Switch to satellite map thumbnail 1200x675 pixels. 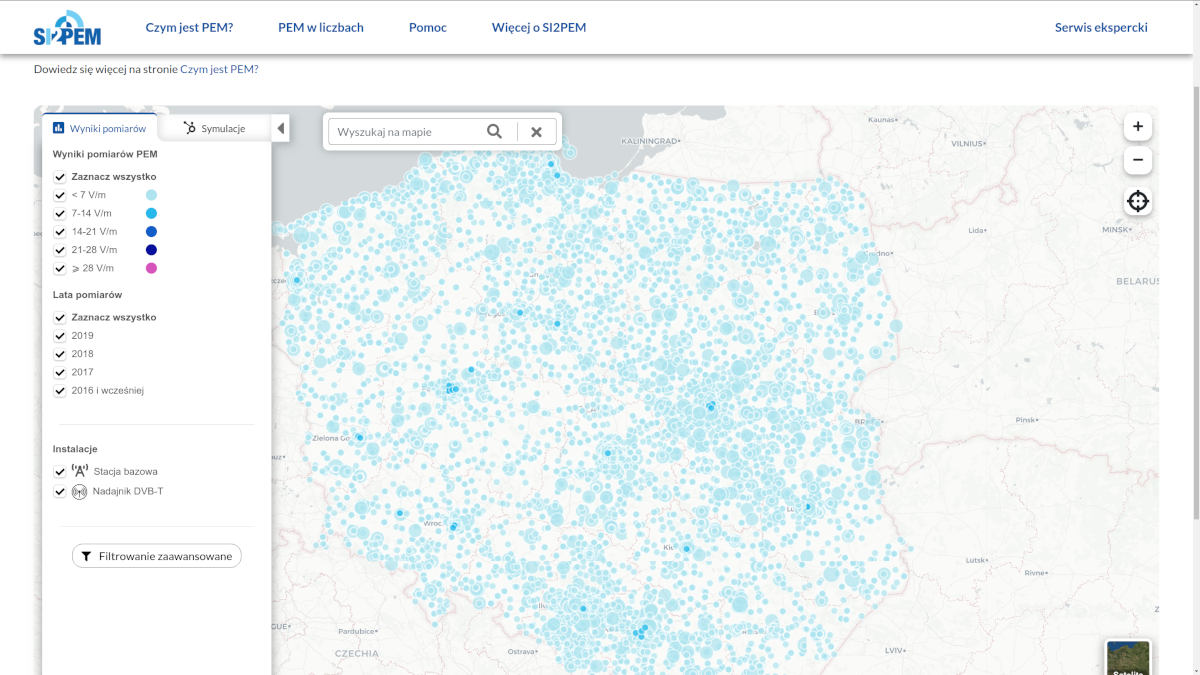(1128, 658)
